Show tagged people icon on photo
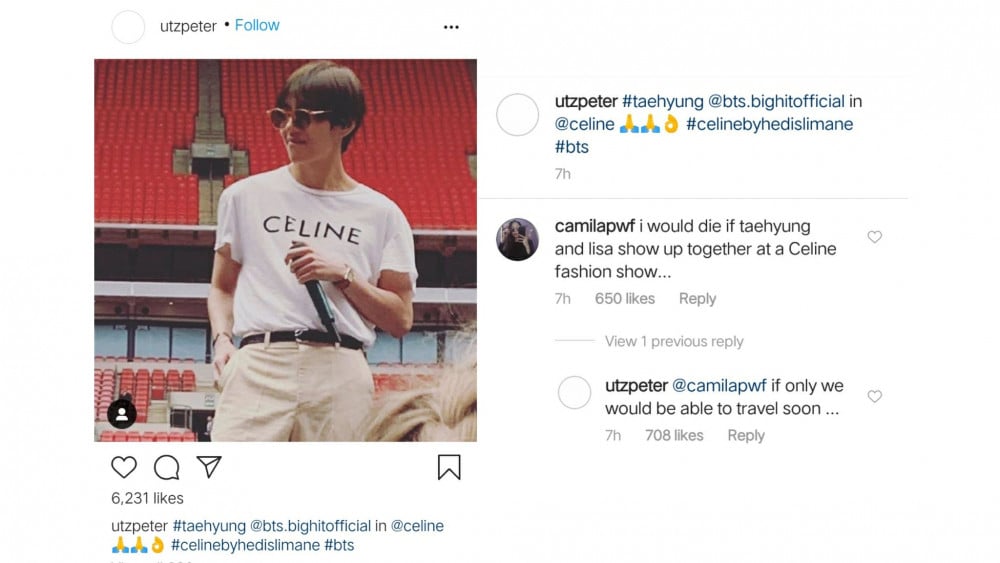This screenshot has width=1000, height=563. coord(122,414)
